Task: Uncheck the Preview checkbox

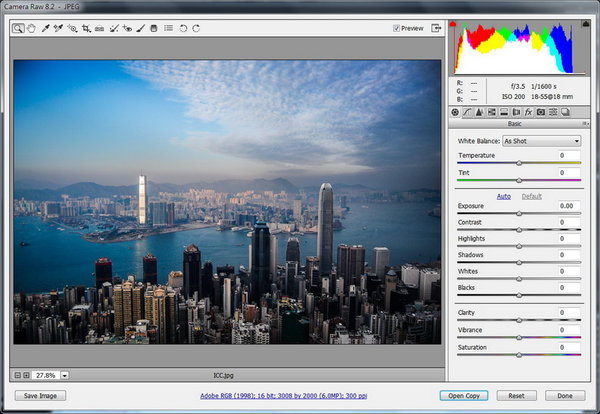Action: (397, 29)
